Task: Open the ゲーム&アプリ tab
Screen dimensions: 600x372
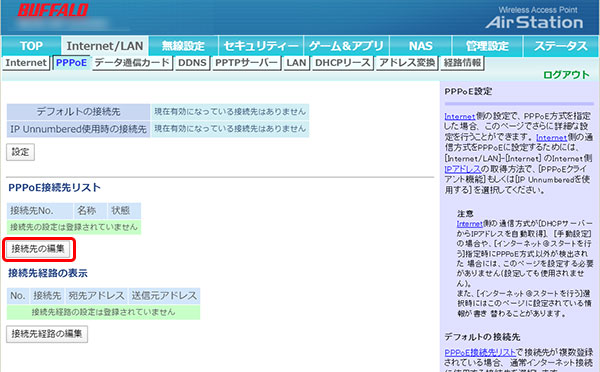Action: pyautogui.click(x=346, y=46)
